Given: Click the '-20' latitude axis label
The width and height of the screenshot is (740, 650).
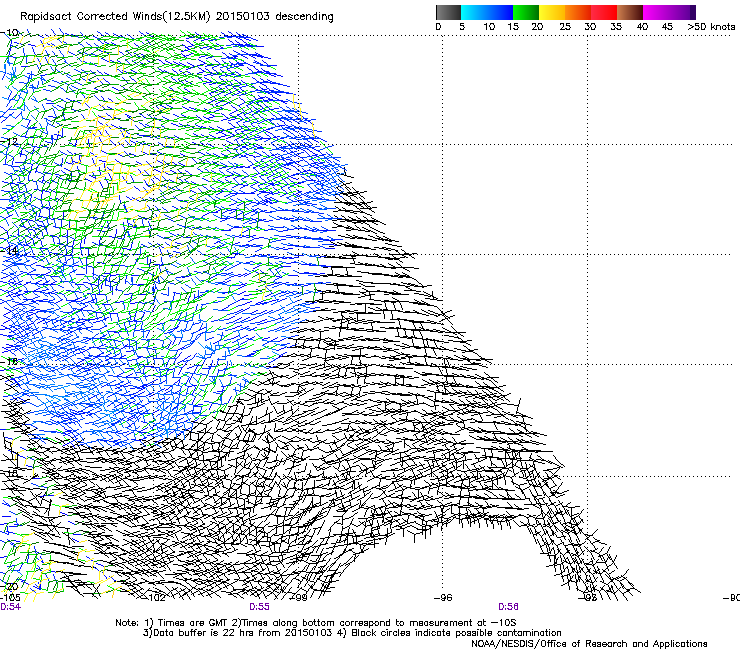Looking at the screenshot, I should pyautogui.click(x=9, y=587).
